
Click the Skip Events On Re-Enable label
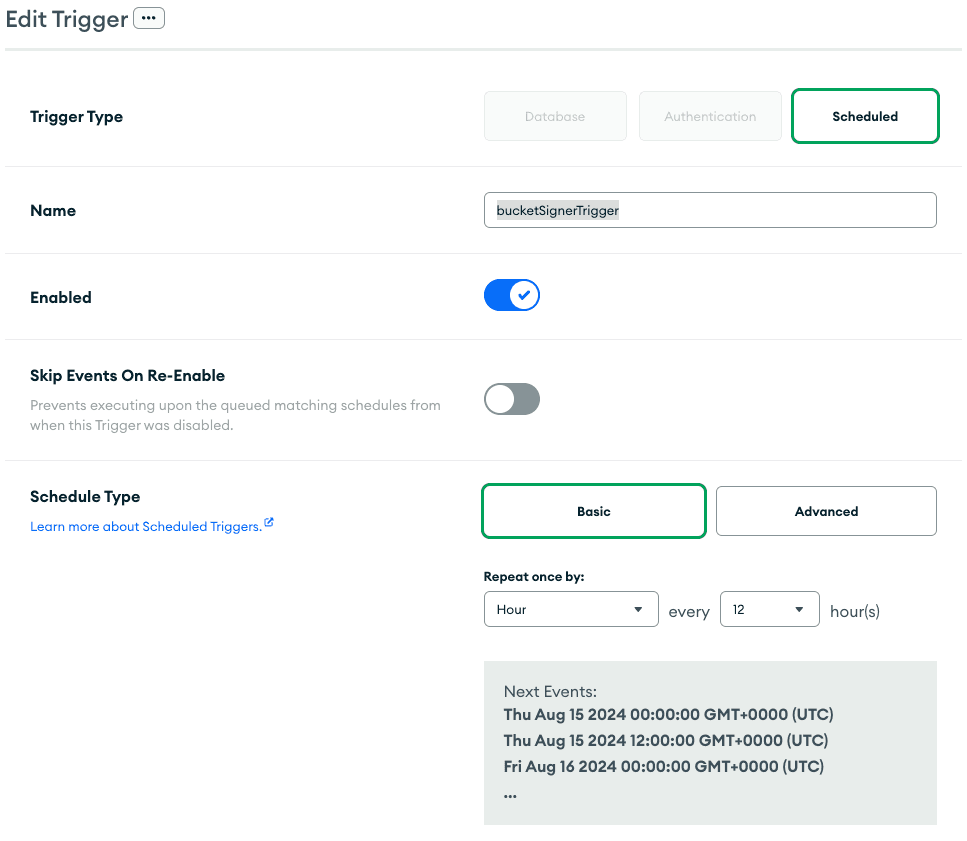pyautogui.click(x=127, y=376)
